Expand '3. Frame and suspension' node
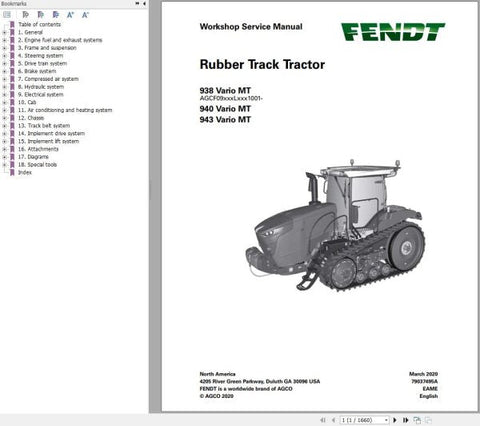The width and height of the screenshot is (480, 426). pos(4,48)
